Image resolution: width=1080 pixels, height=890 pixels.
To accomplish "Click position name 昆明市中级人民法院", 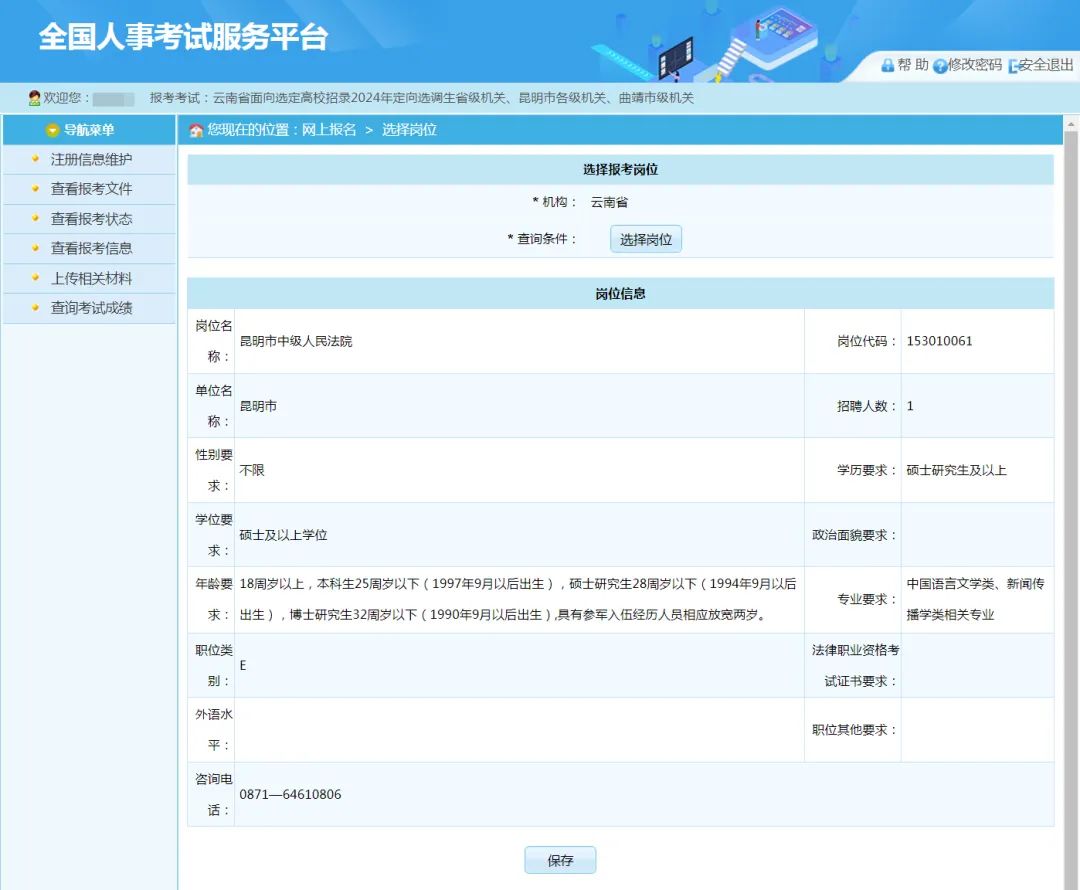I will [x=295, y=341].
